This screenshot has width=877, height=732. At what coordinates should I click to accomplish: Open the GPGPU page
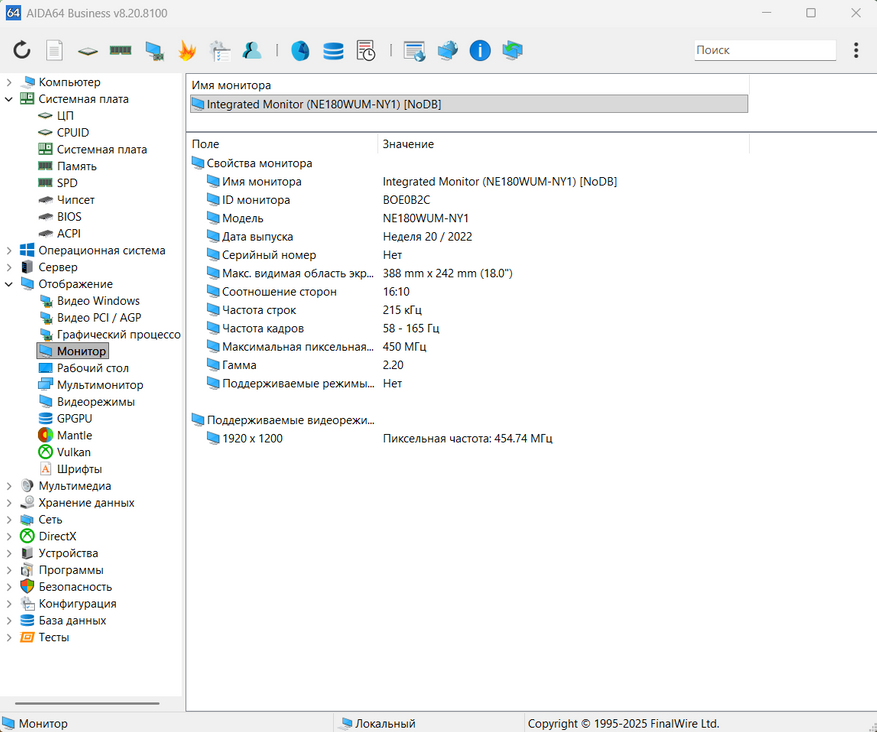[x=74, y=418]
